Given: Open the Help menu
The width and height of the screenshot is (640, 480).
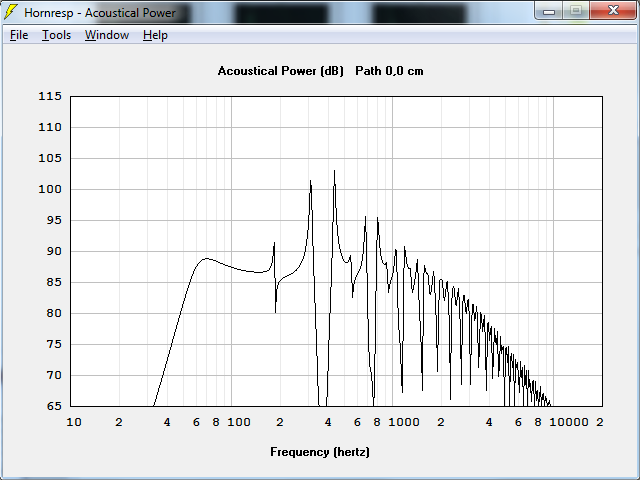Looking at the screenshot, I should click(155, 35).
